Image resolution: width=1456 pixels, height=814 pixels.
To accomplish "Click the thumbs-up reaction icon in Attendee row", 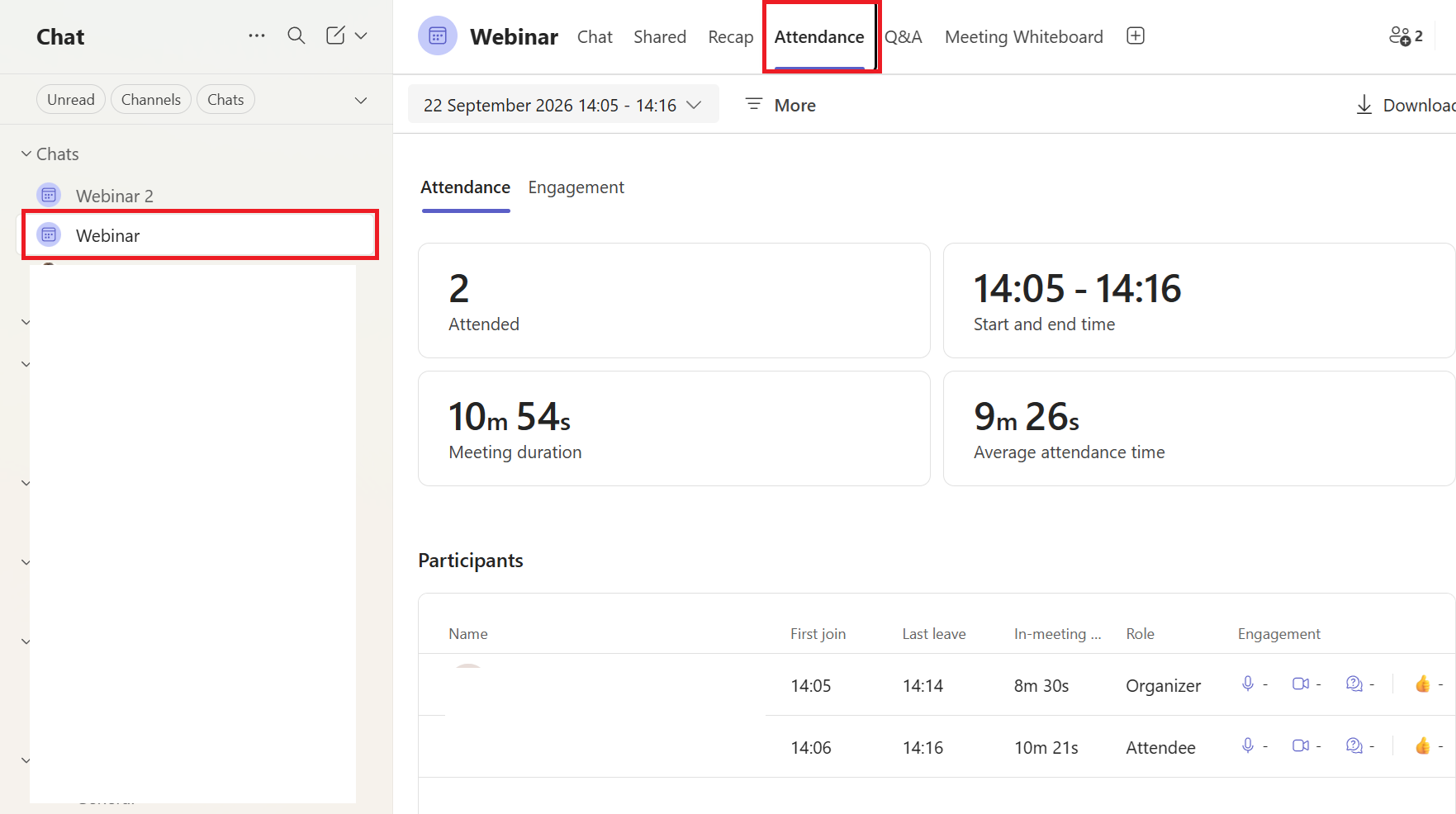I will tap(1422, 745).
